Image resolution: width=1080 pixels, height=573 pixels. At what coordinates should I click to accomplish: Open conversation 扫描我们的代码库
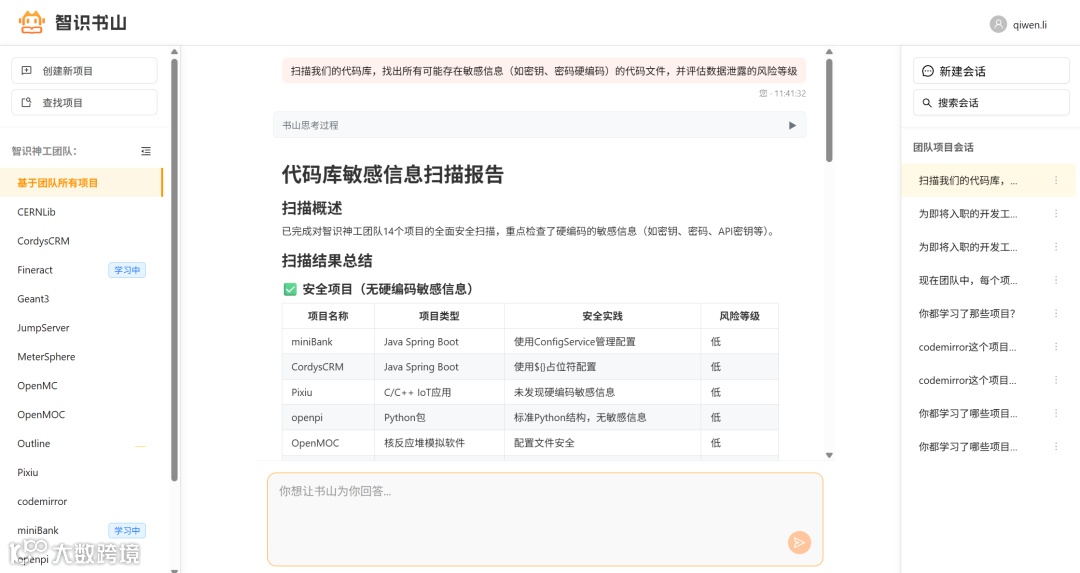pyautogui.click(x=988, y=180)
